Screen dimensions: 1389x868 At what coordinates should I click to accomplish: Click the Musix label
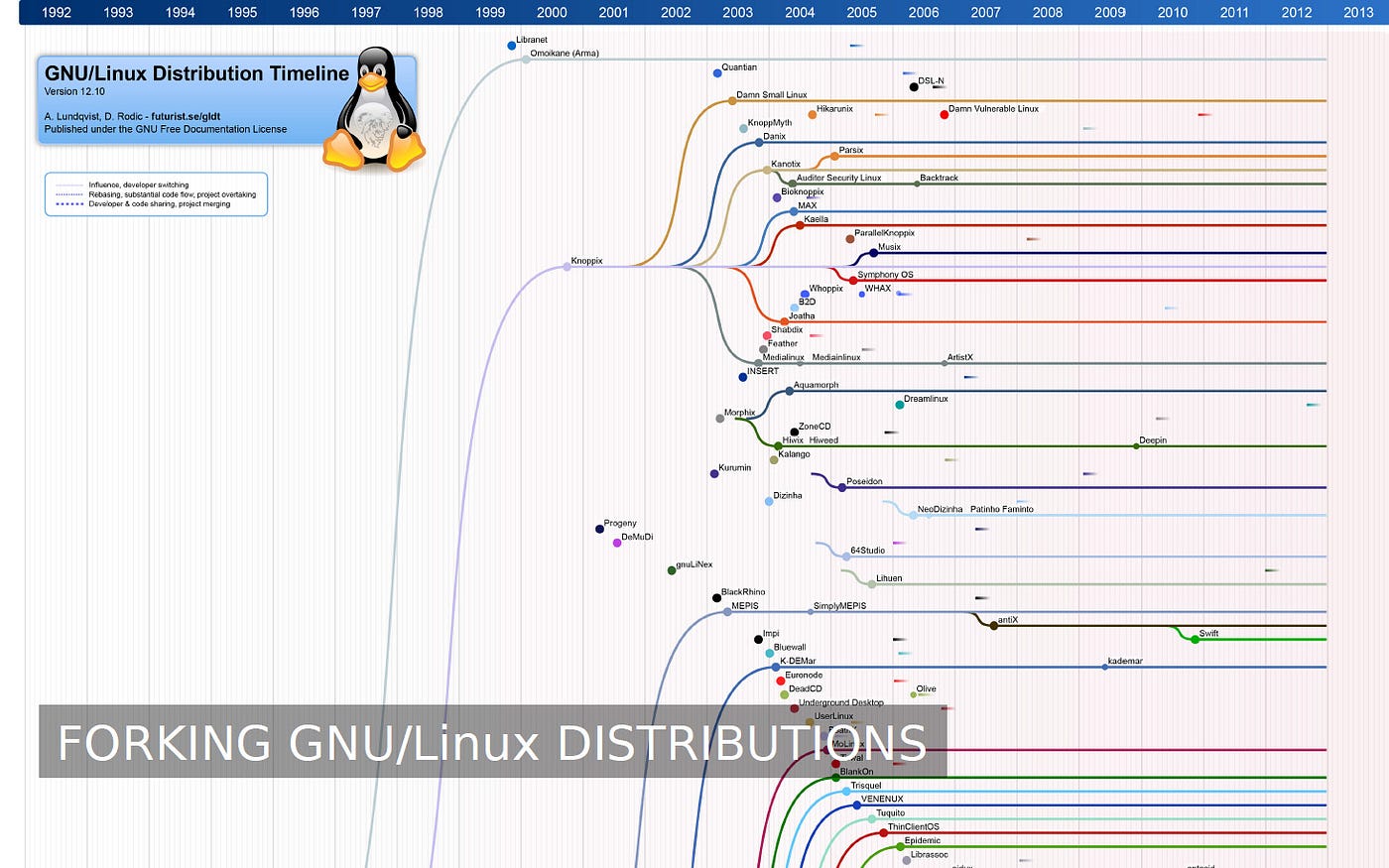pyautogui.click(x=889, y=248)
